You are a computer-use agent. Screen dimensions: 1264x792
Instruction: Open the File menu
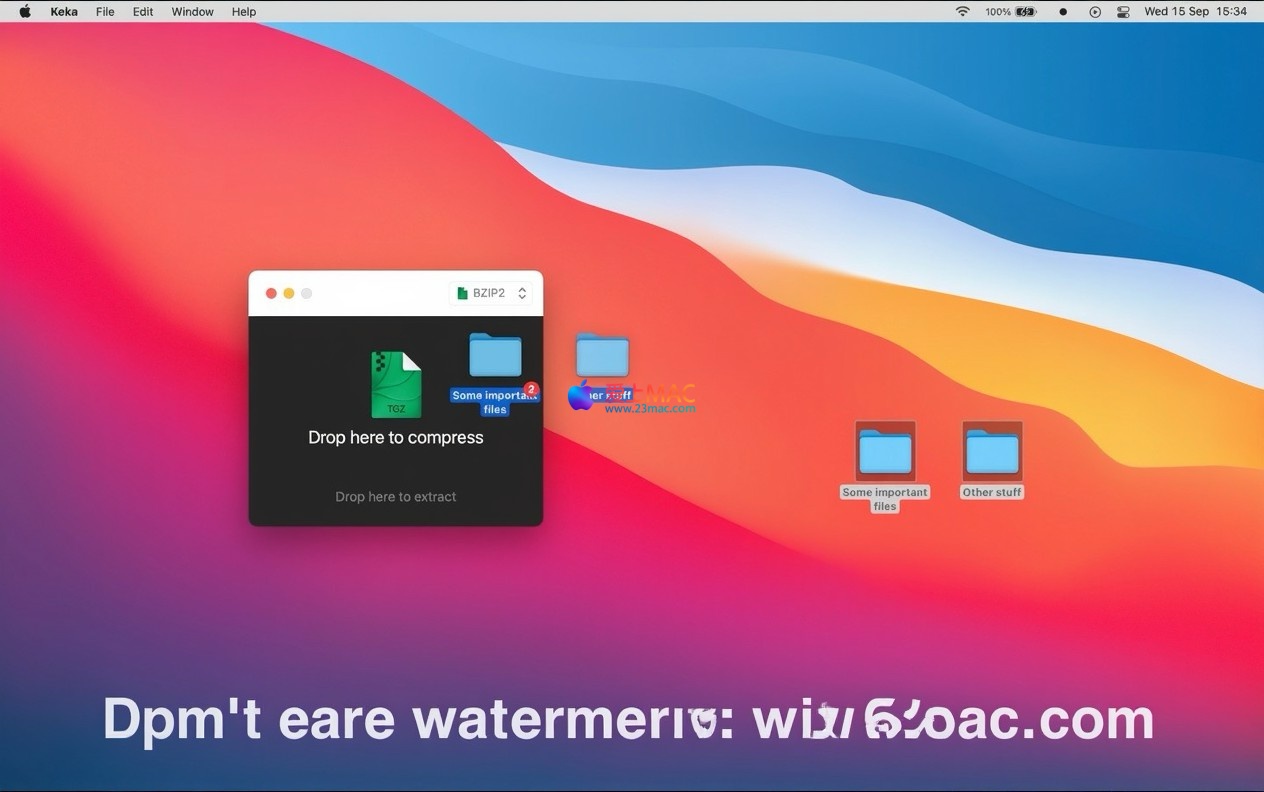[105, 12]
